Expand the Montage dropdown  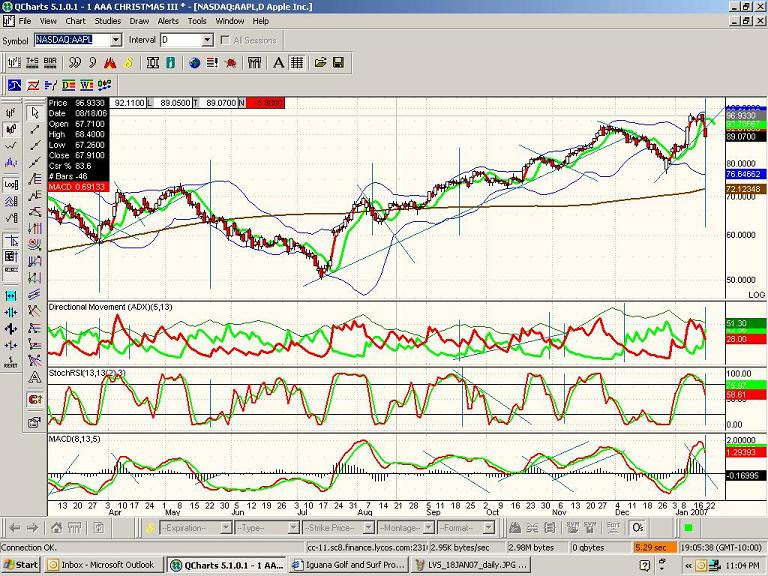point(429,528)
